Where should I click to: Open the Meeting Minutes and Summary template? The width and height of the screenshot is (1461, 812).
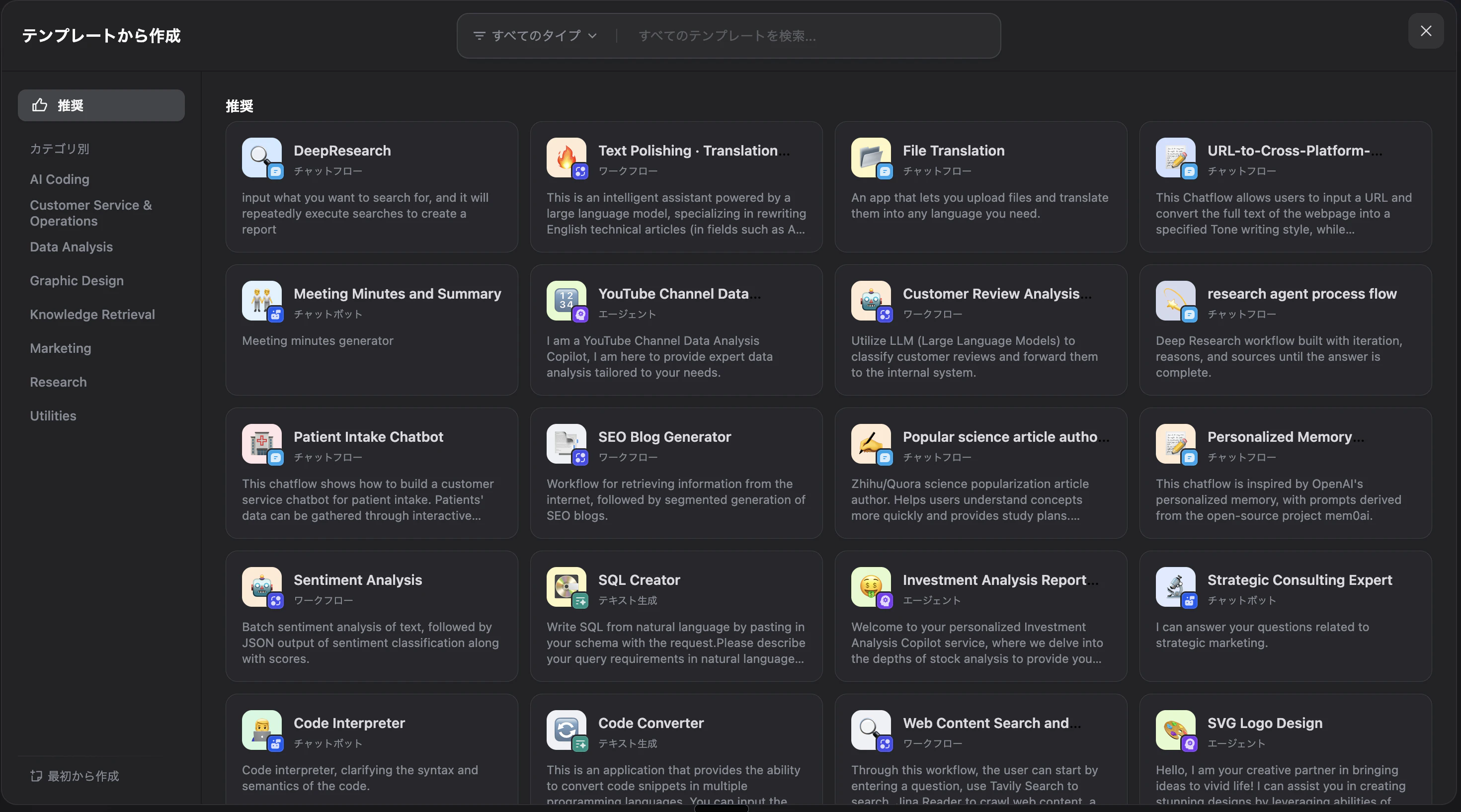coord(397,294)
